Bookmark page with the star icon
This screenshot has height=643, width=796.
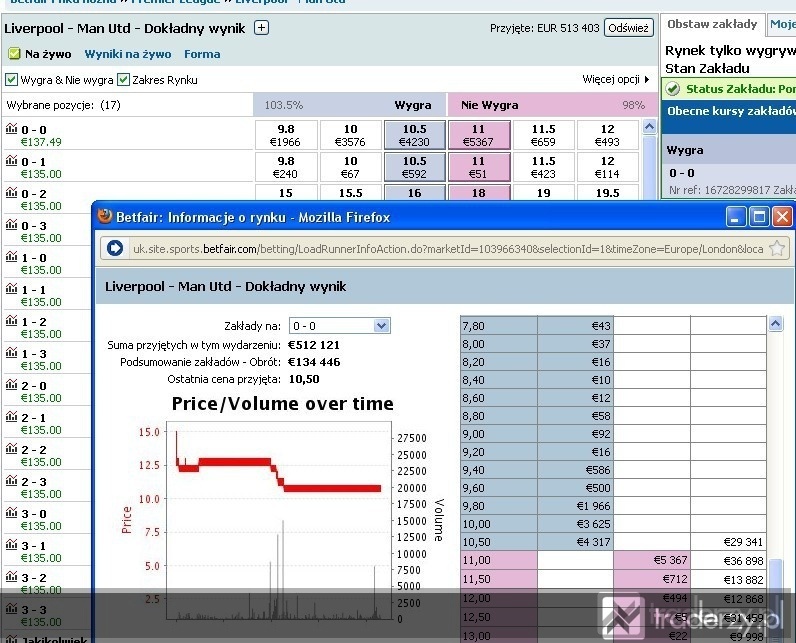[x=777, y=249]
